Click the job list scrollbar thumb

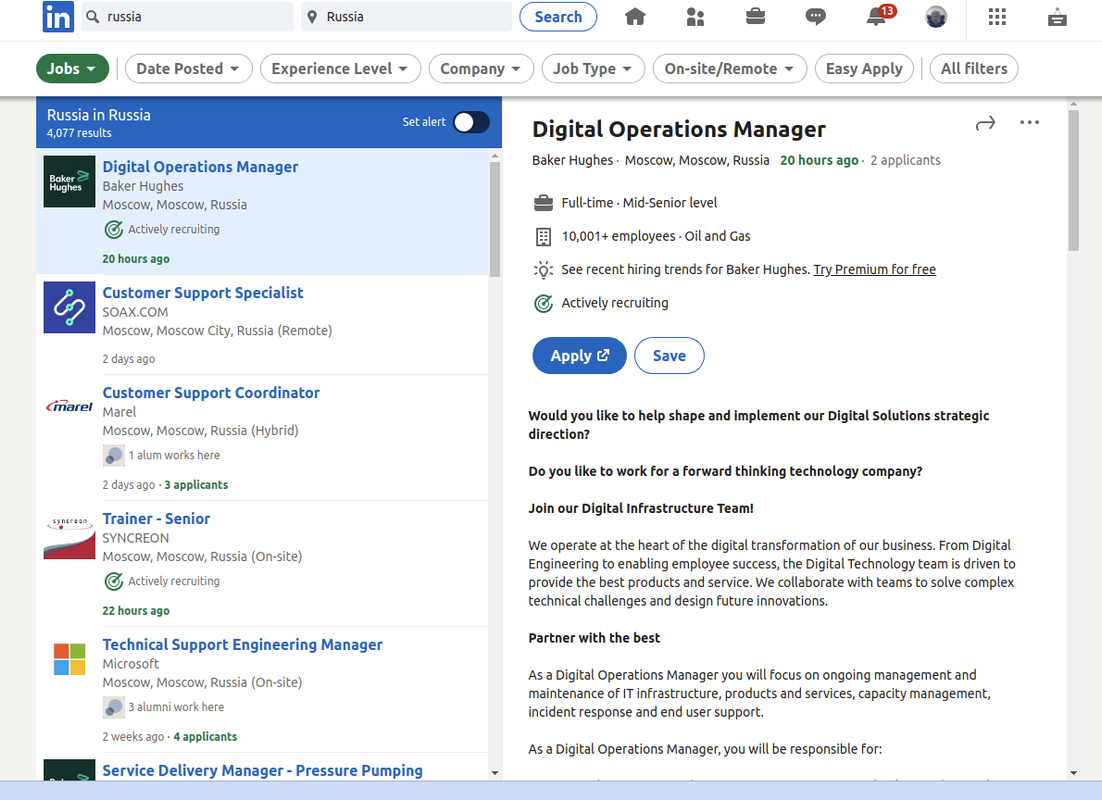click(495, 219)
